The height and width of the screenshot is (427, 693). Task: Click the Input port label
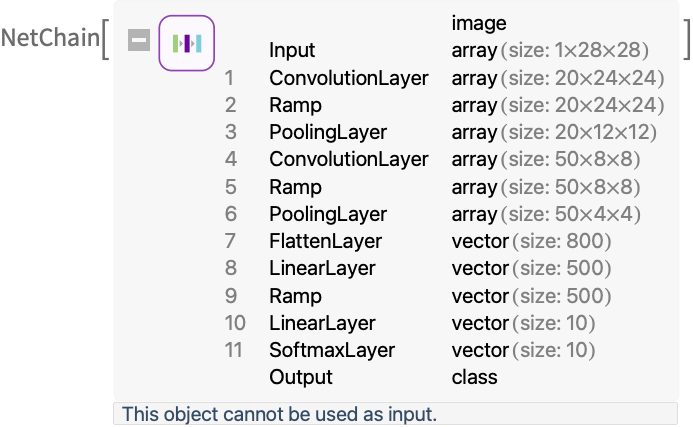[292, 50]
